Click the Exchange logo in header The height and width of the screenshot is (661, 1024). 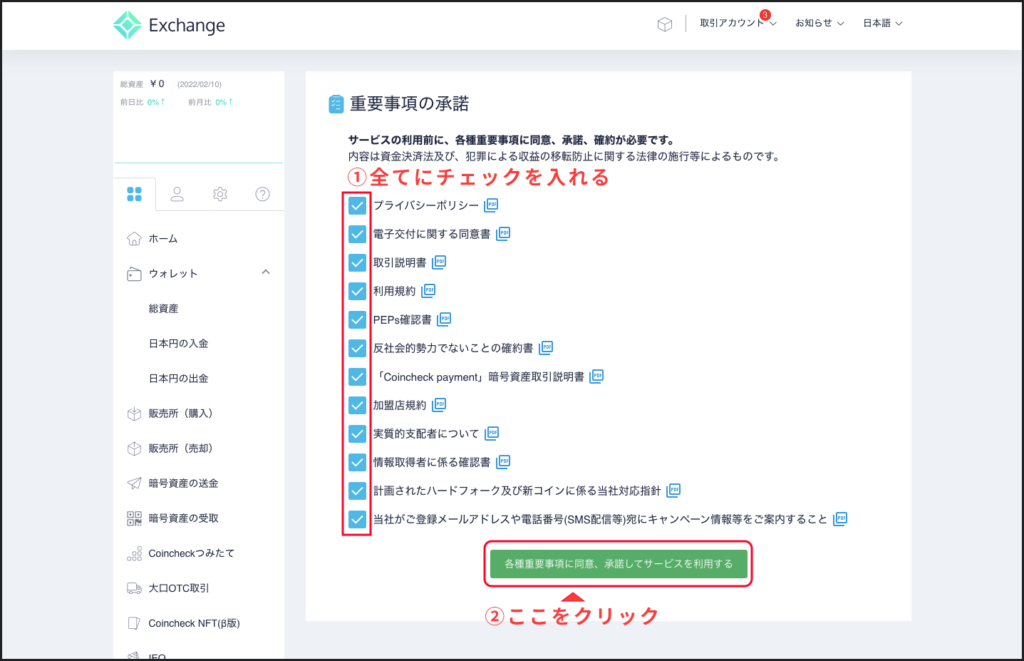[169, 25]
